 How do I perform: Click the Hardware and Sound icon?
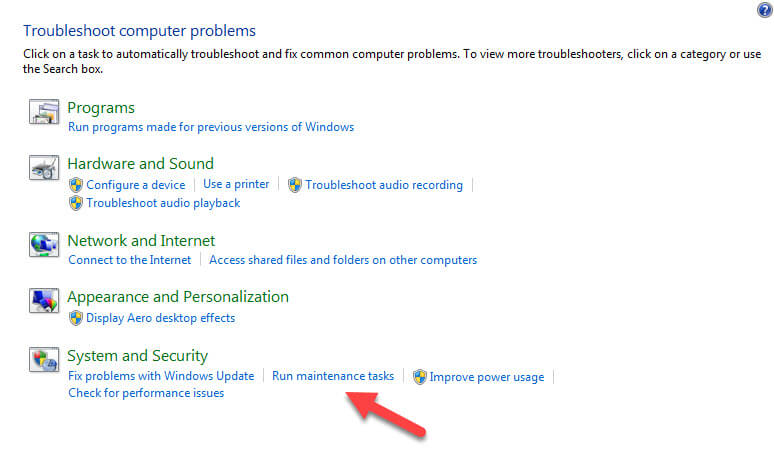45,168
